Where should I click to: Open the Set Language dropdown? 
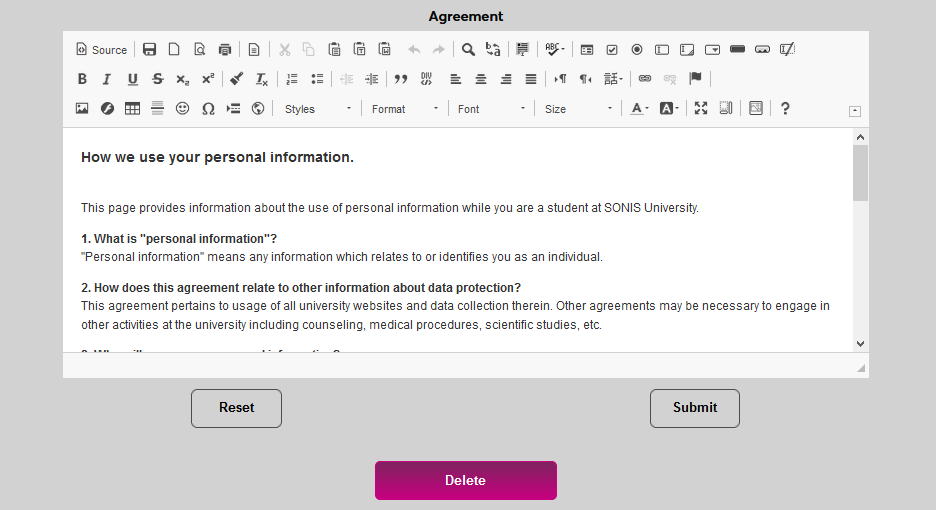click(613, 79)
